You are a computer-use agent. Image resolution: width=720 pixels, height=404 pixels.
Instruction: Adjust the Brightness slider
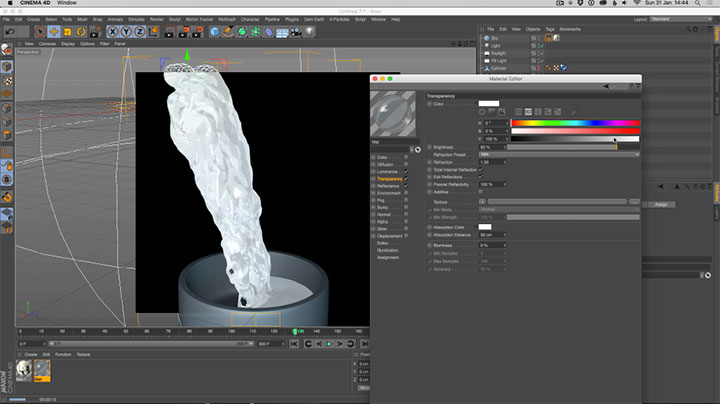pyautogui.click(x=573, y=147)
